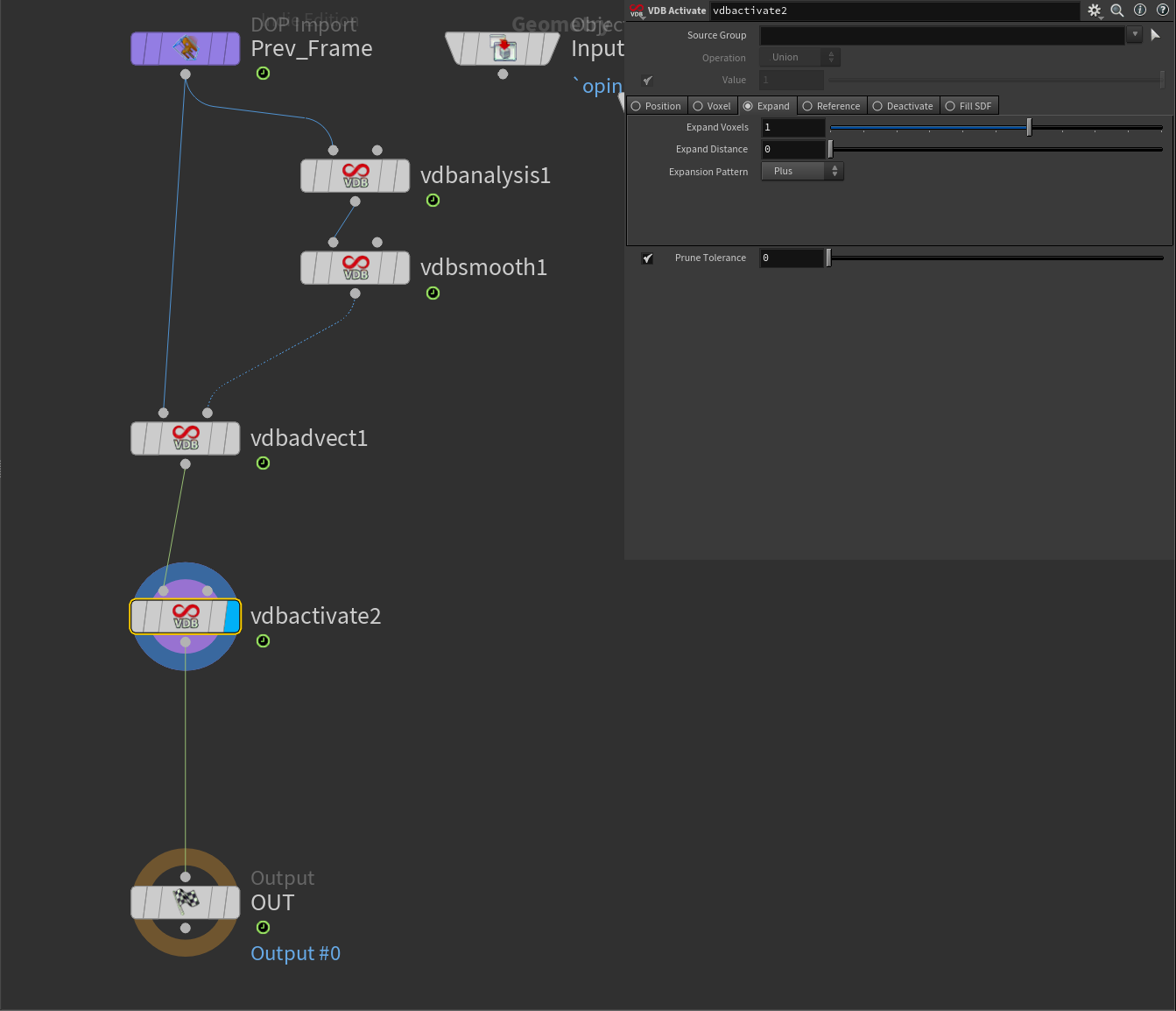The height and width of the screenshot is (1011, 1176).
Task: Select the Expand radio tab
Action: pyautogui.click(x=767, y=106)
